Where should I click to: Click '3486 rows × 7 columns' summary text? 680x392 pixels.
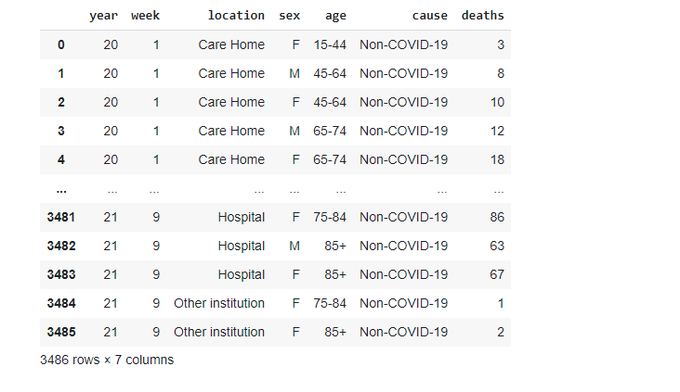pyautogui.click(x=107, y=360)
